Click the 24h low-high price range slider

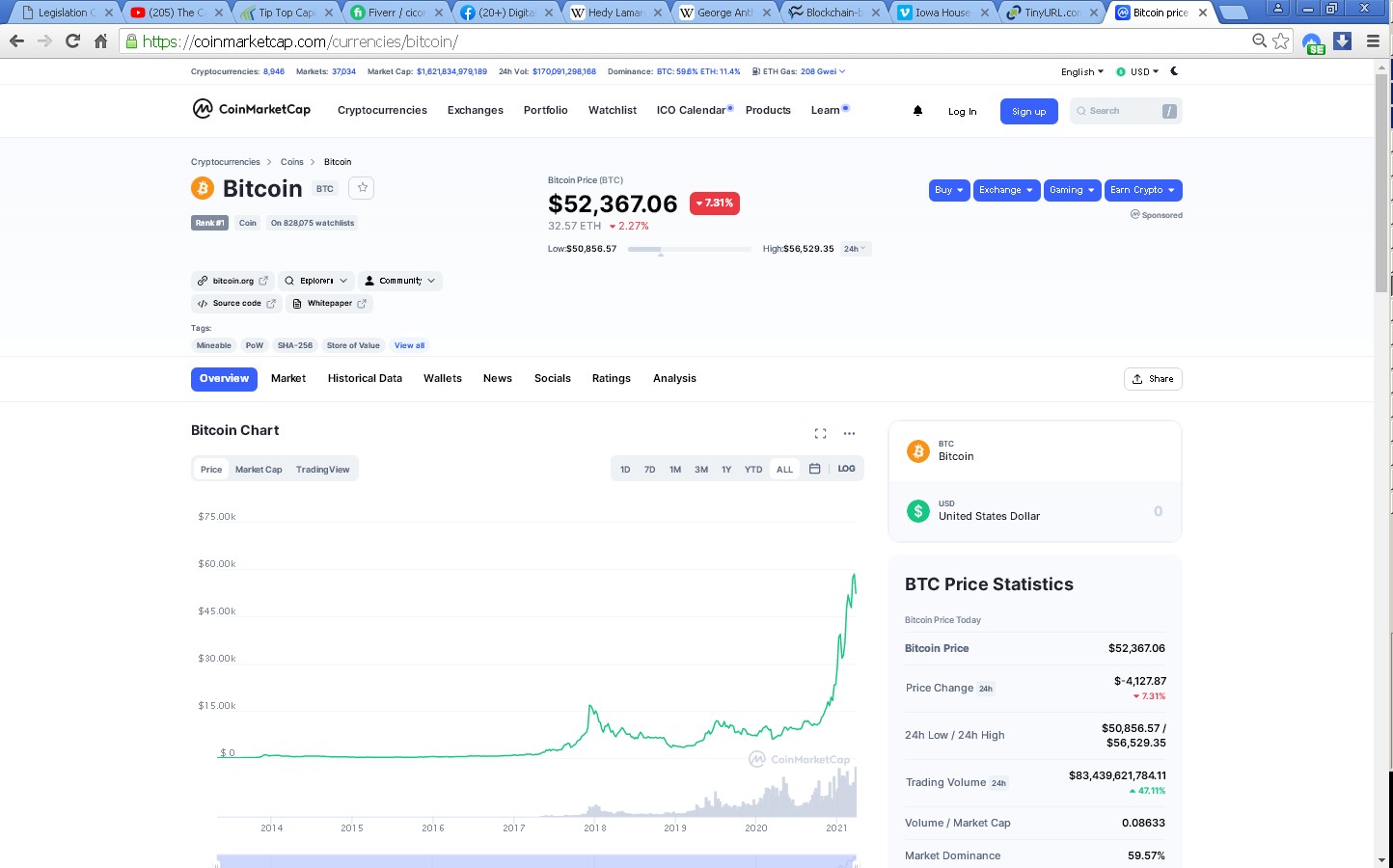[x=689, y=249]
